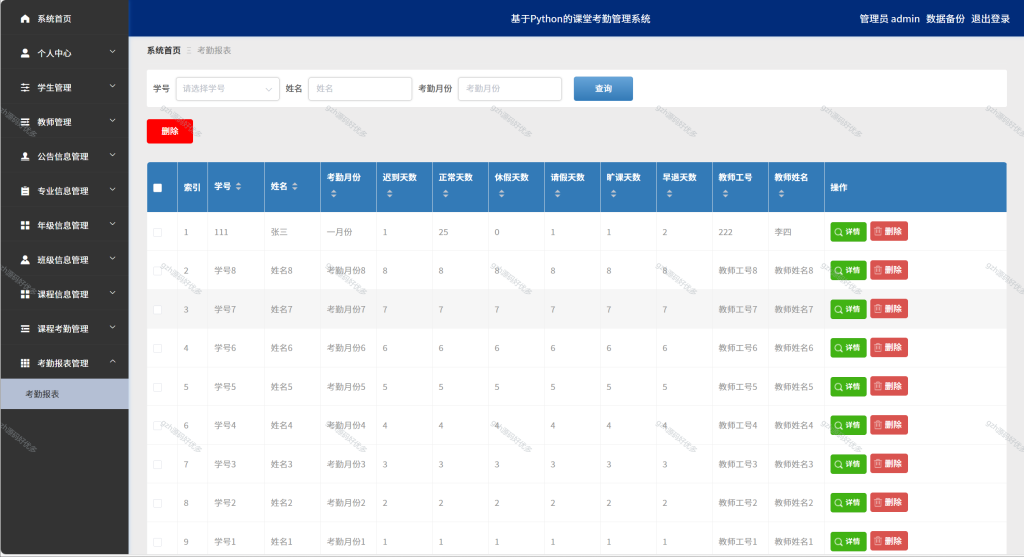Click the 年级信息管理 grid icon

[25, 225]
